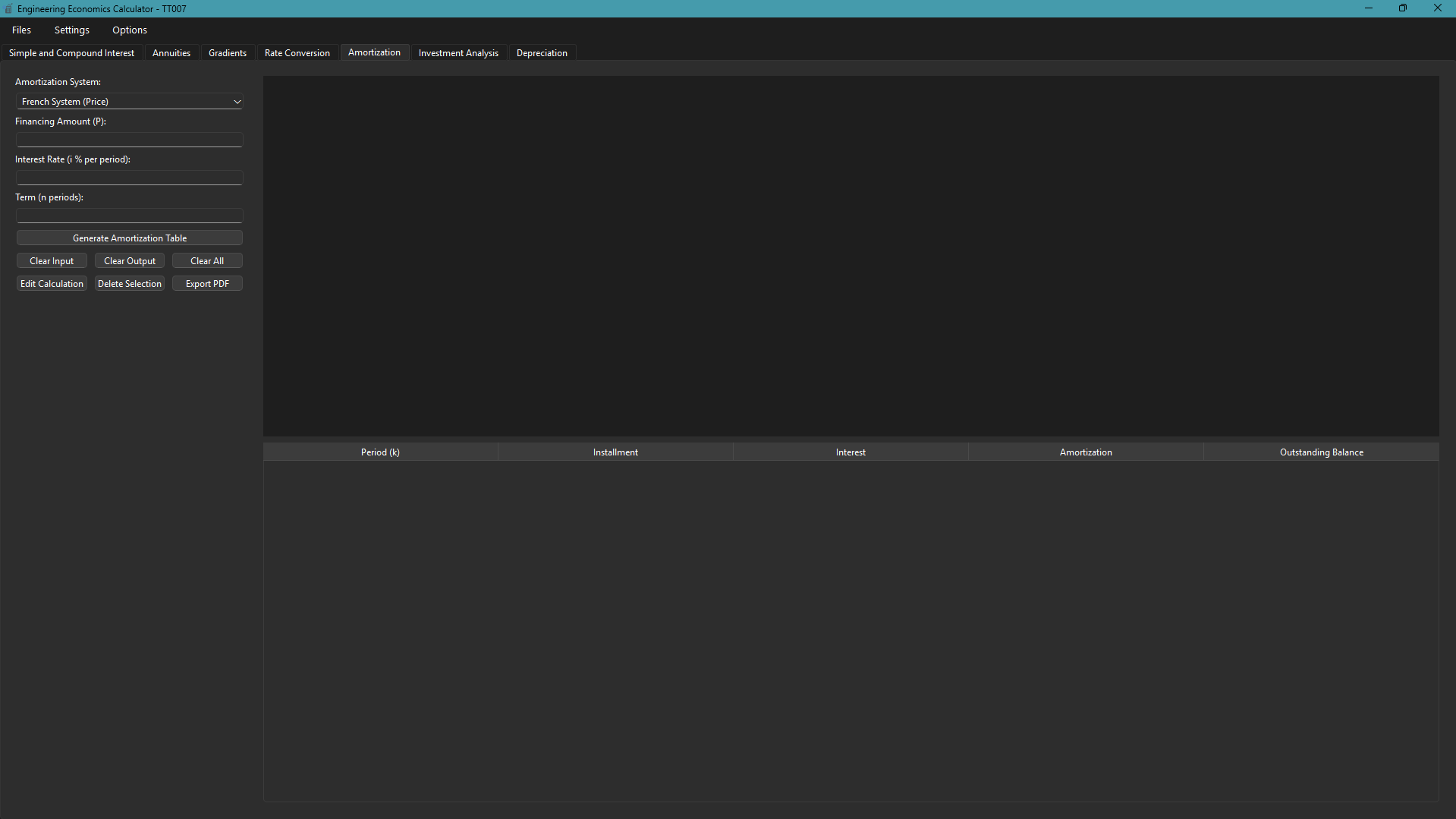Click the Financing Amount input field

pyautogui.click(x=129, y=140)
